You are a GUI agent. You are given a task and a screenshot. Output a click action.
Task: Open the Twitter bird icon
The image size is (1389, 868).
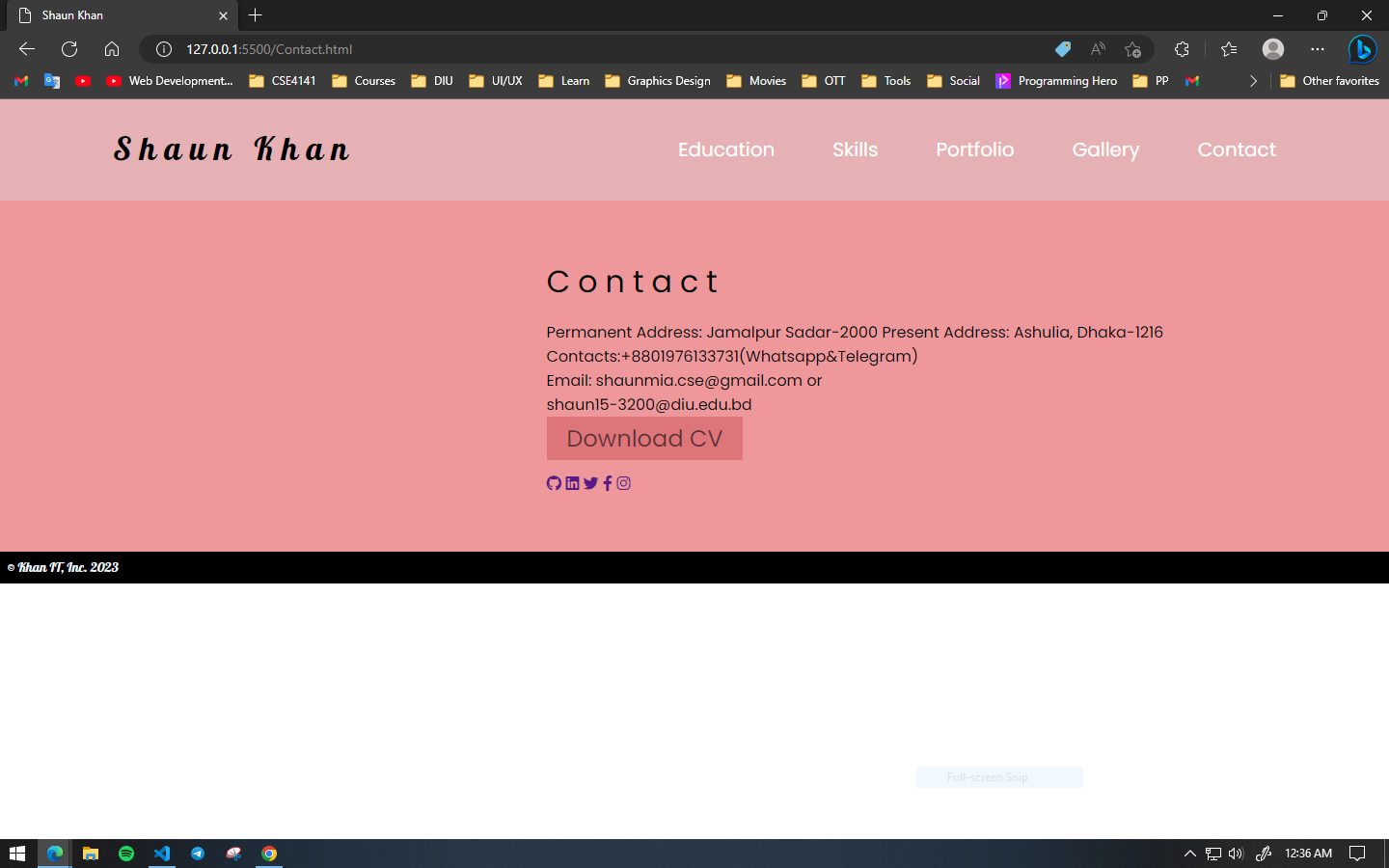590,483
